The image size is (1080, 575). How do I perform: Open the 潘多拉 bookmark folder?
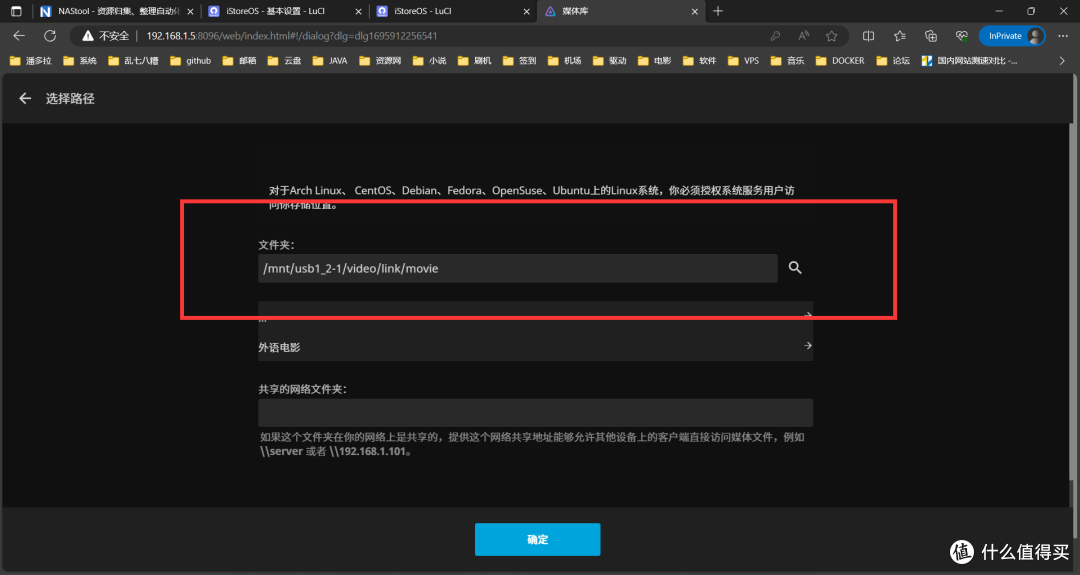click(31, 61)
